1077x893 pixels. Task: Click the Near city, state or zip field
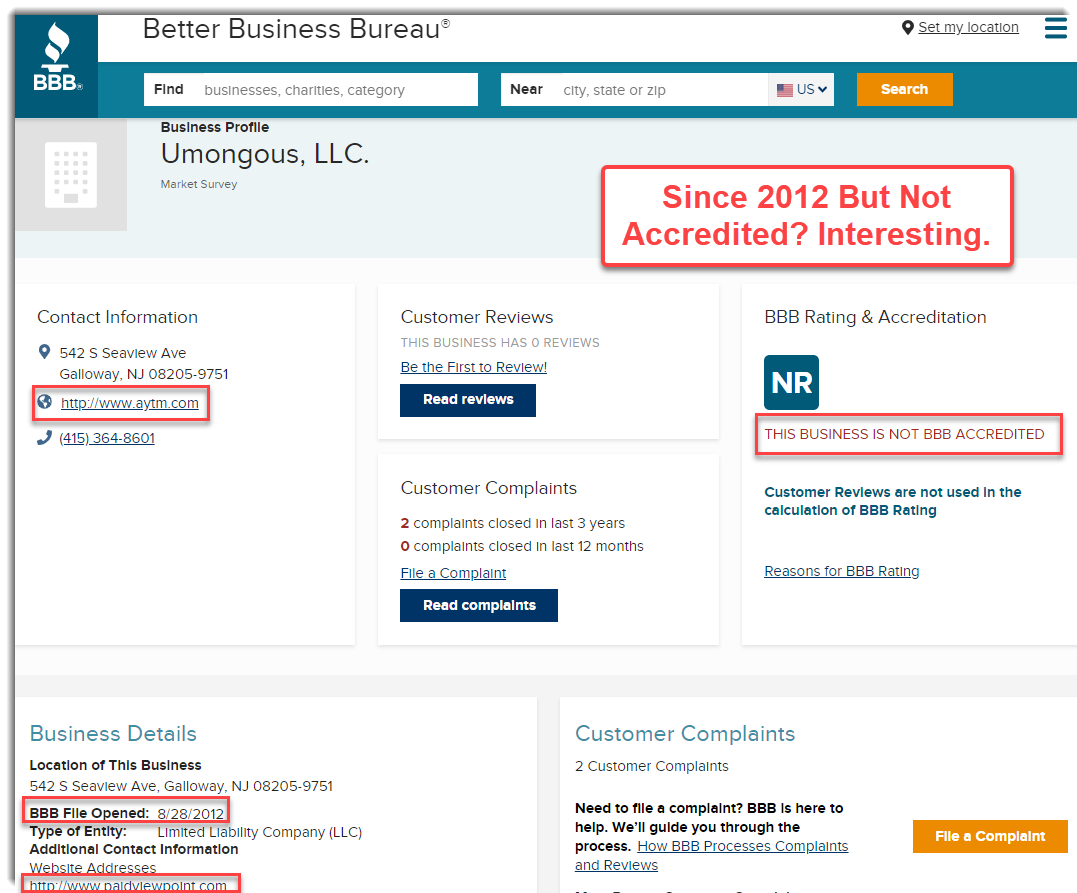click(x=634, y=89)
